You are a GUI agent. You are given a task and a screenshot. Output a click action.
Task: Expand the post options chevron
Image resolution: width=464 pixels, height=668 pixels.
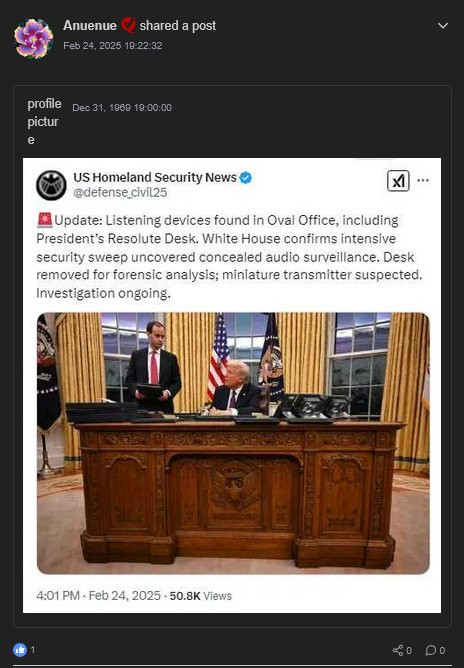tap(443, 26)
